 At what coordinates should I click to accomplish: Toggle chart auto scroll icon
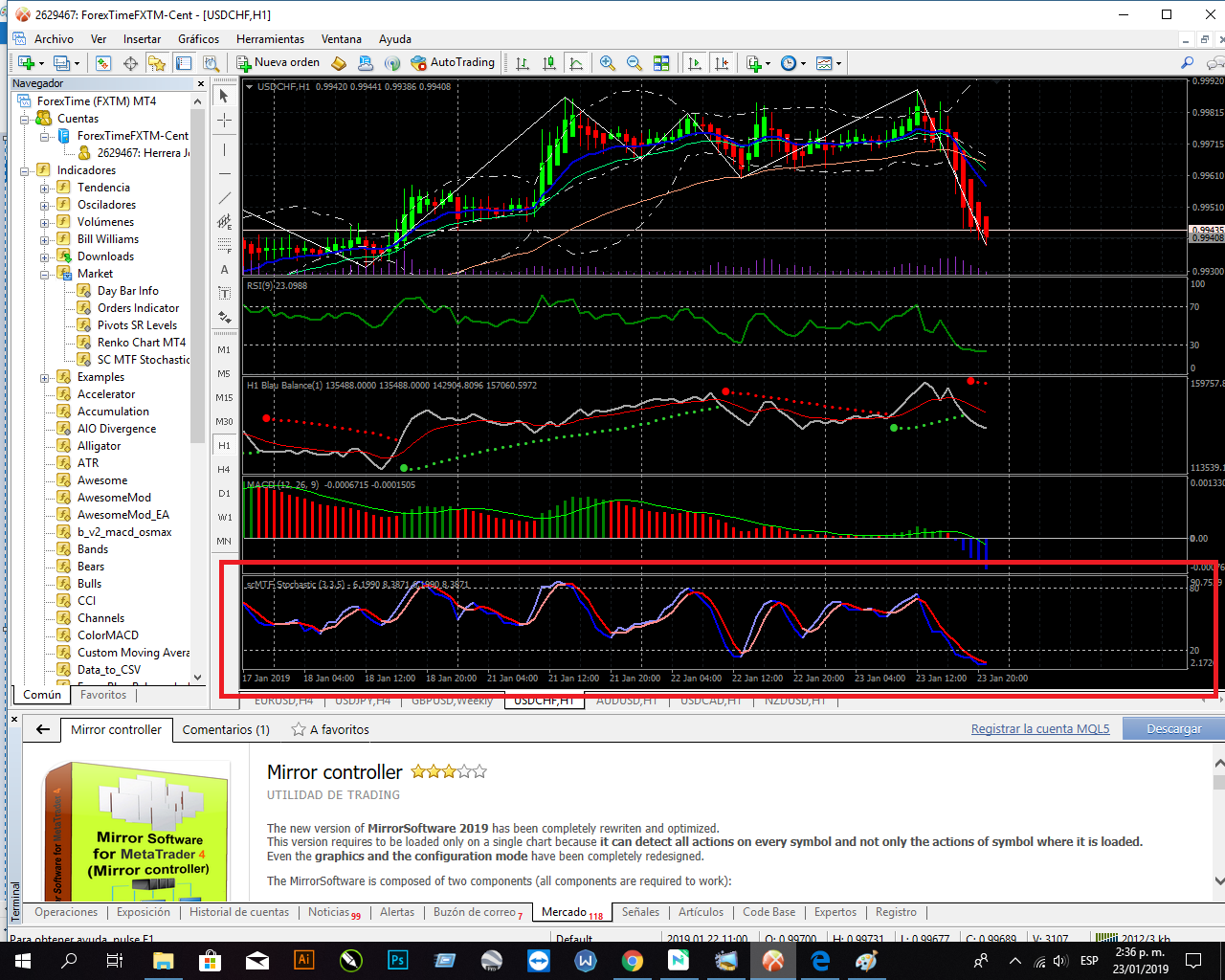click(695, 63)
